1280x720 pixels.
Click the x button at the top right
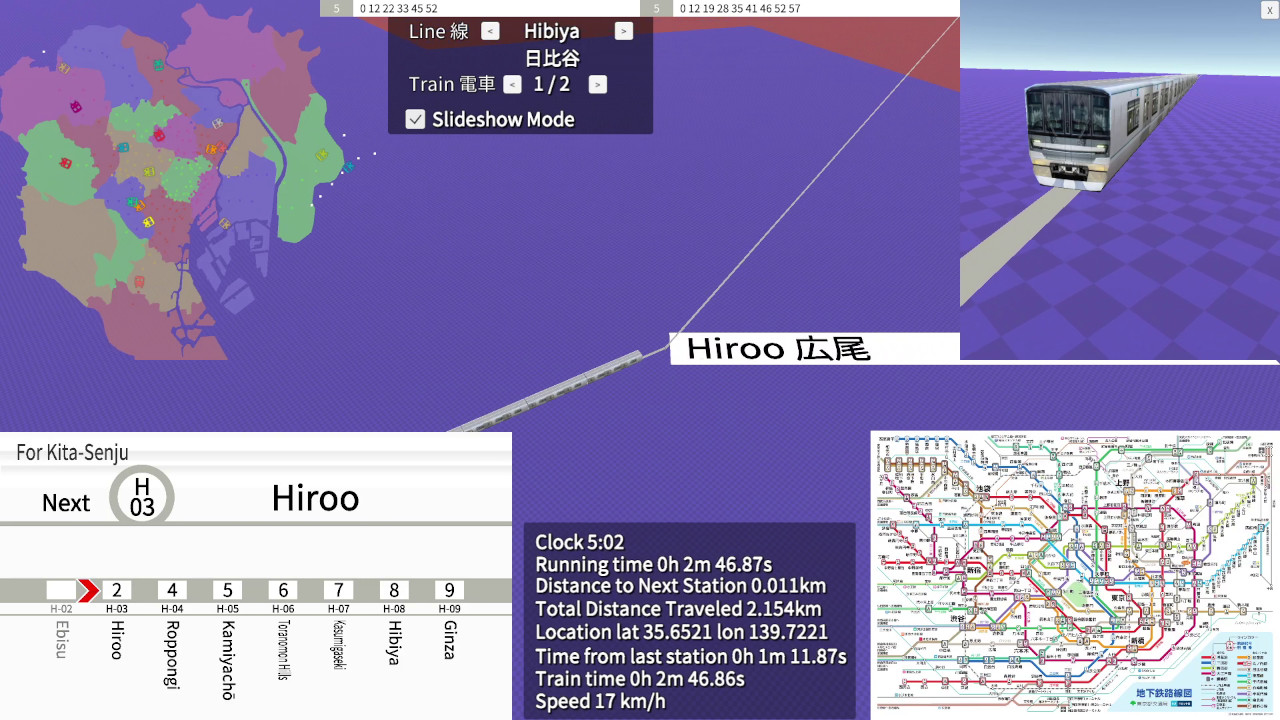point(1269,9)
